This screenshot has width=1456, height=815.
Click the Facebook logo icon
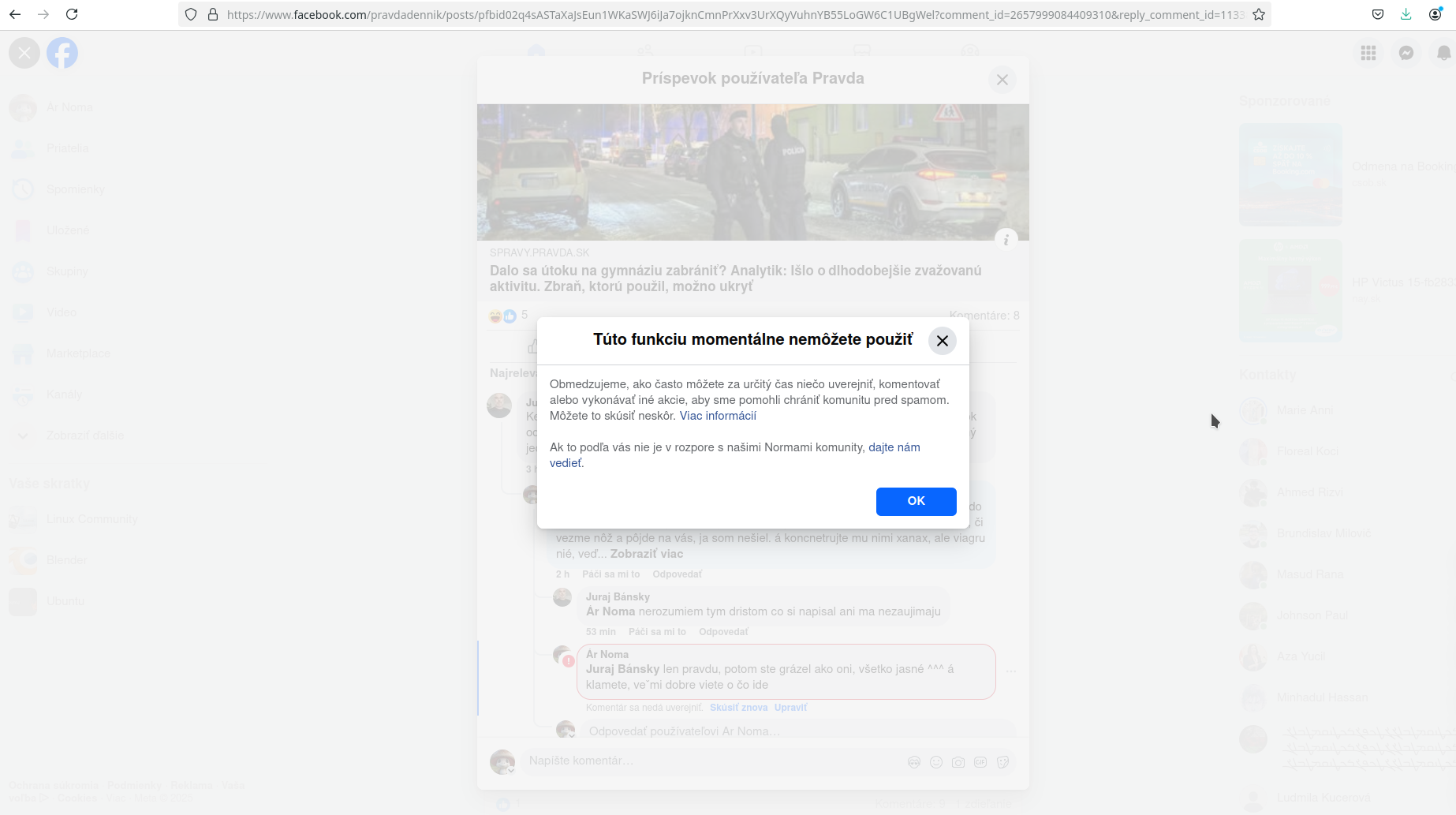pos(62,53)
